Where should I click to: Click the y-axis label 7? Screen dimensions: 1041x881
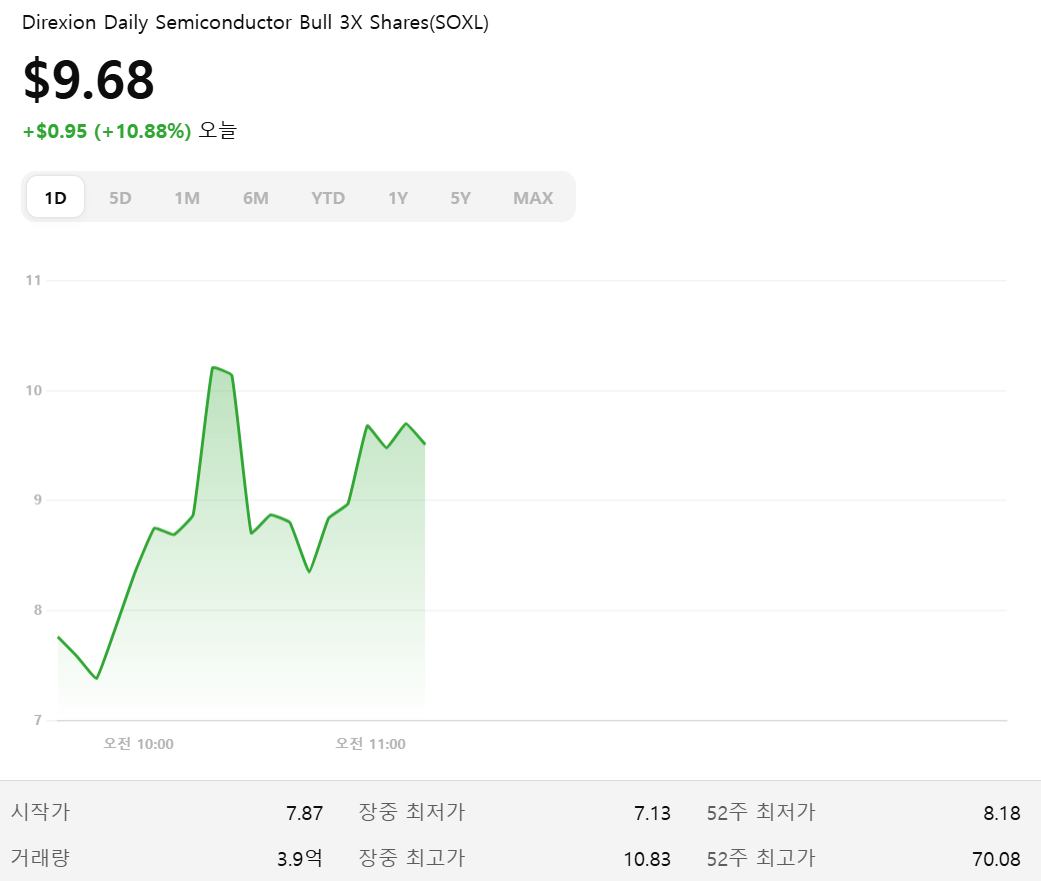[x=38, y=720]
